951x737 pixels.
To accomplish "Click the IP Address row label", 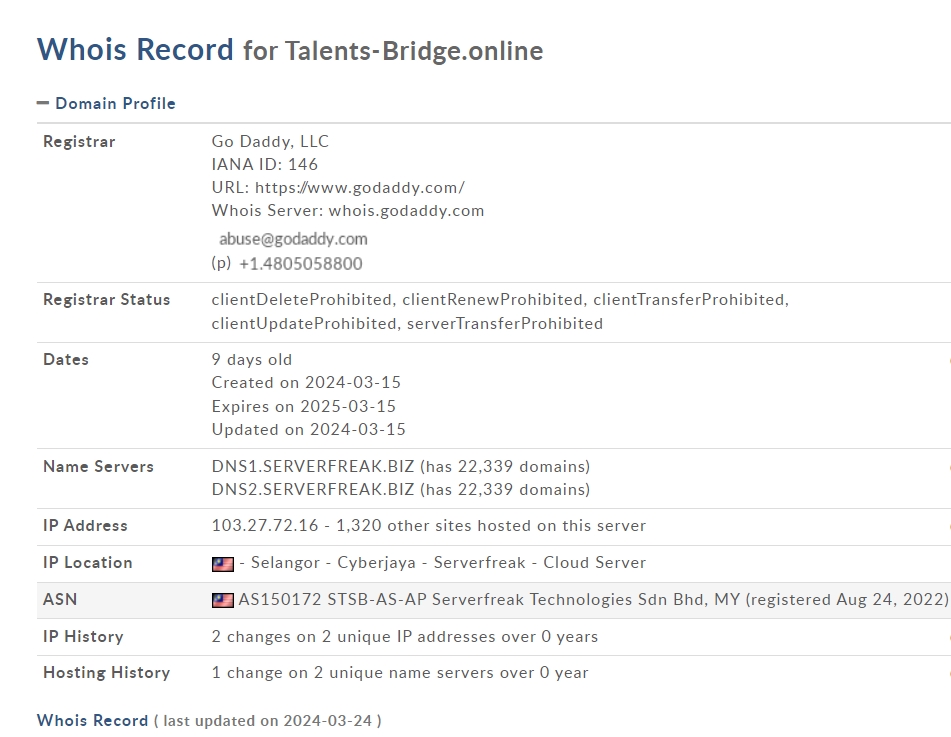I will point(86,526).
